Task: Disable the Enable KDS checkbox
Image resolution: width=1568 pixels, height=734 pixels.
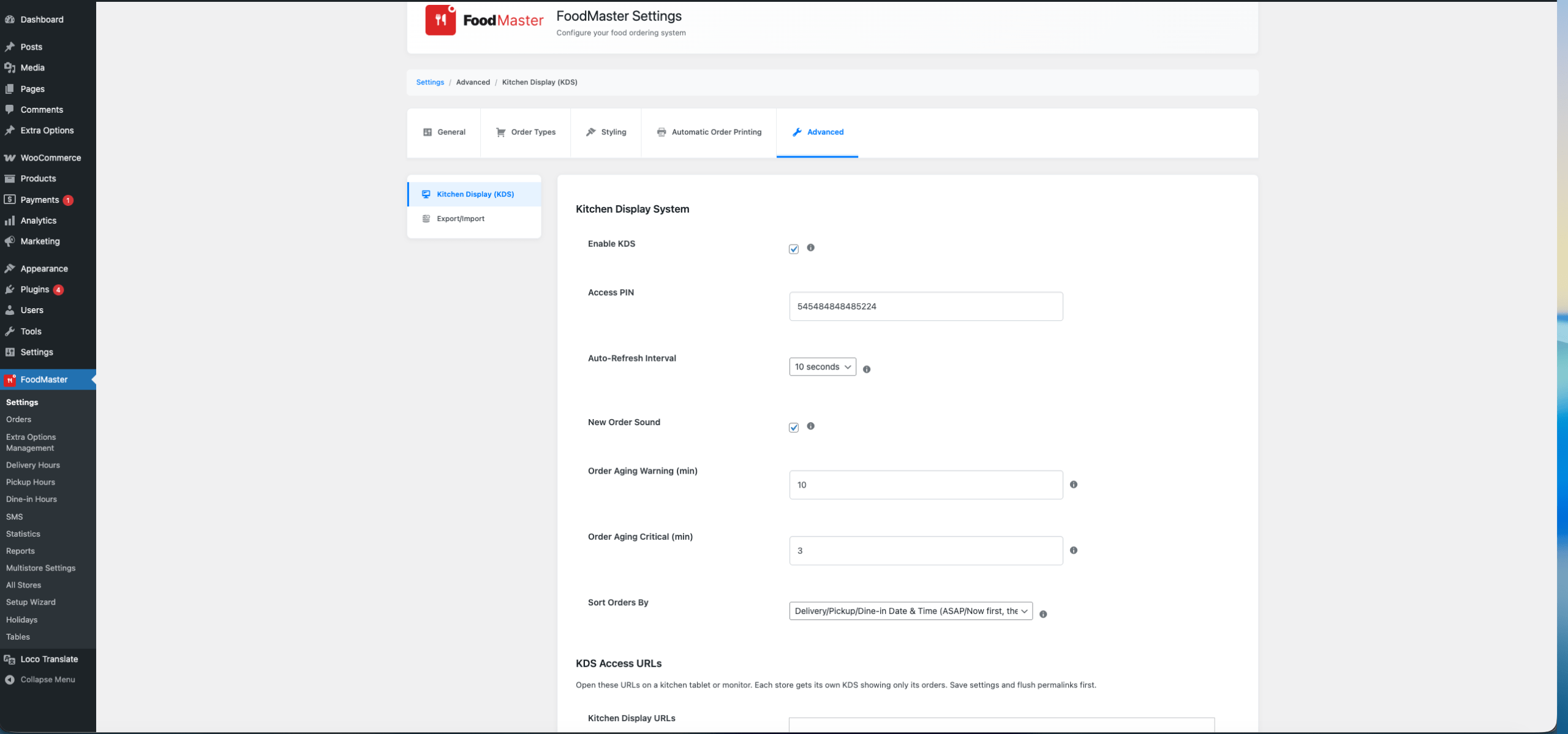Action: 794,249
